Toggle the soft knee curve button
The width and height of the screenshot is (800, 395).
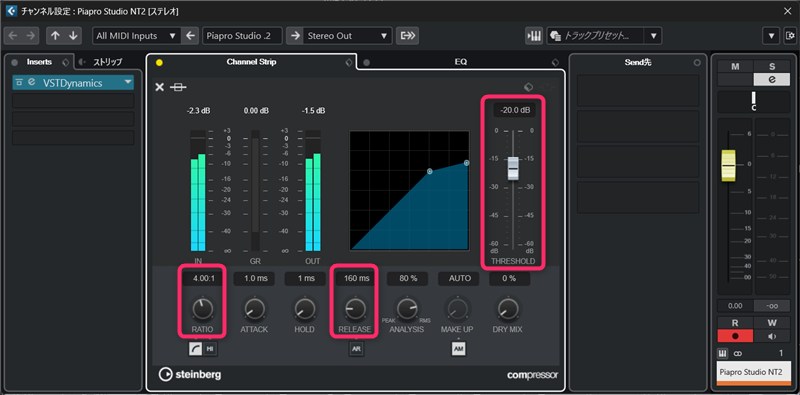[196, 349]
